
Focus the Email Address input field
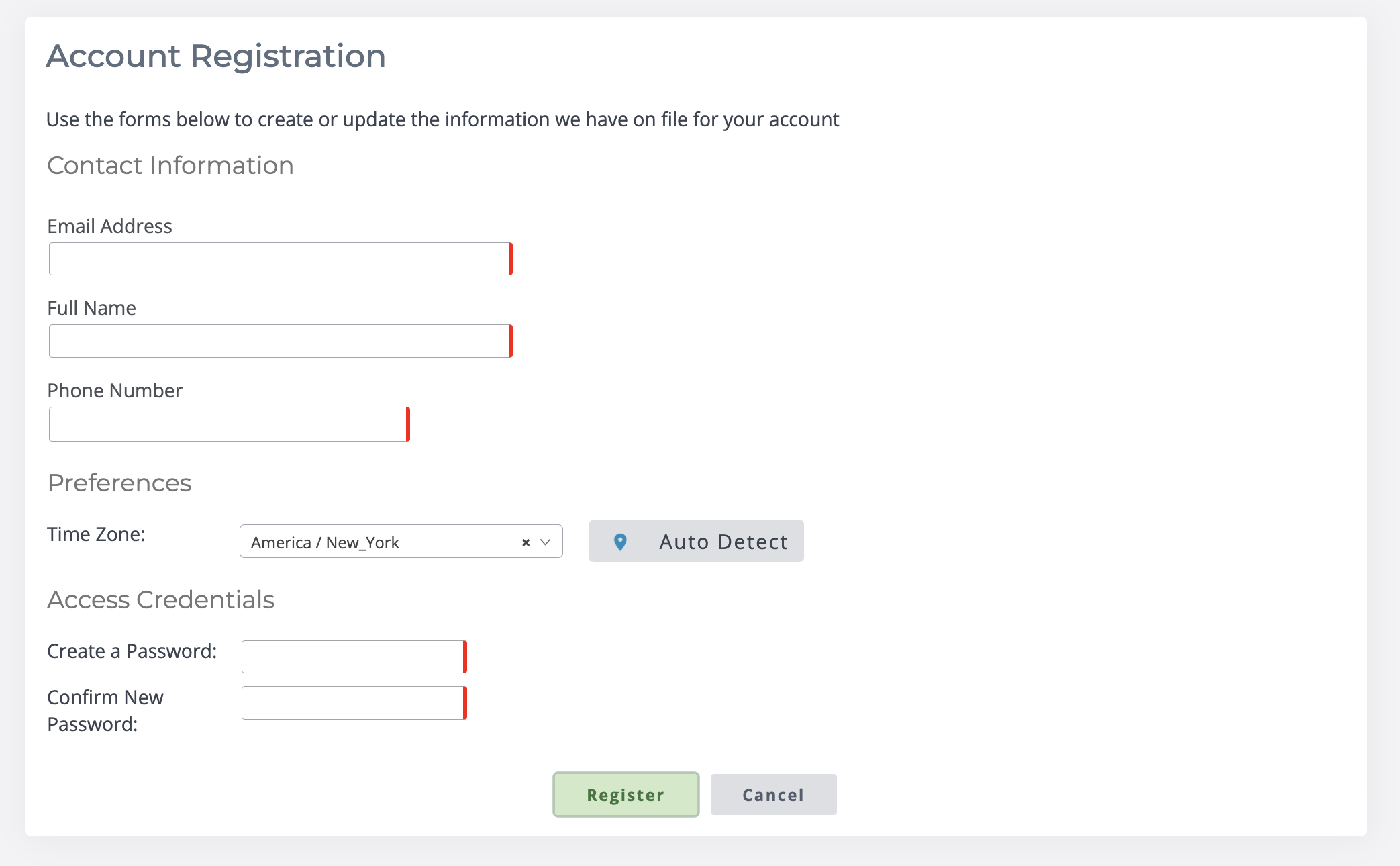[279, 259]
